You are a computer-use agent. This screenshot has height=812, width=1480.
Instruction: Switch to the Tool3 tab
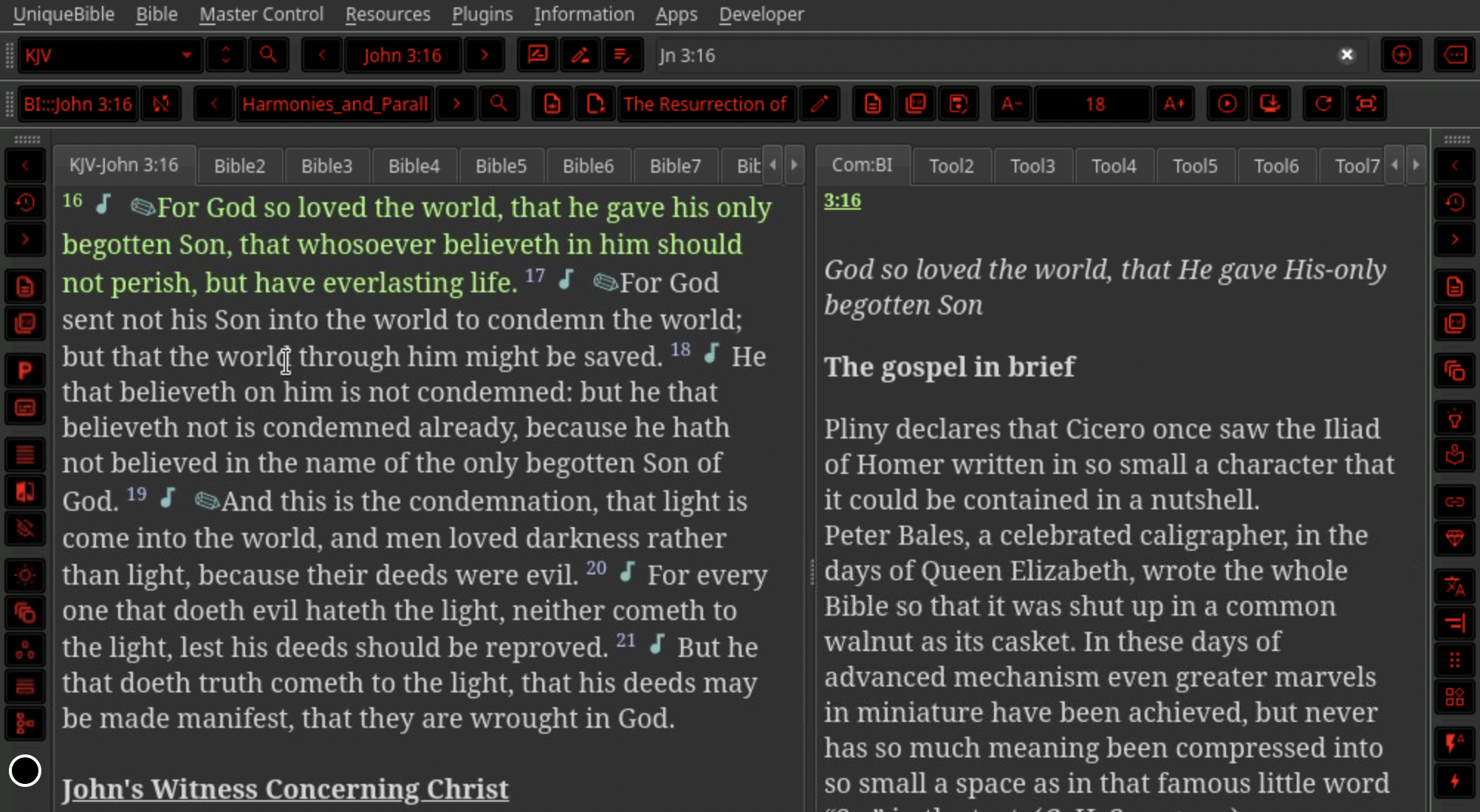click(1032, 166)
